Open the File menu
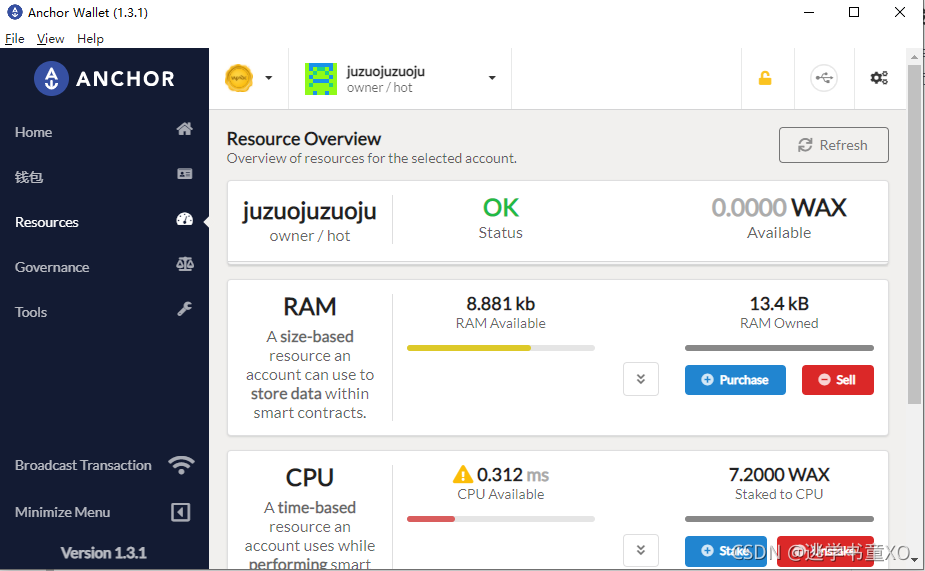Viewport: 925px width, 571px height. [15, 39]
